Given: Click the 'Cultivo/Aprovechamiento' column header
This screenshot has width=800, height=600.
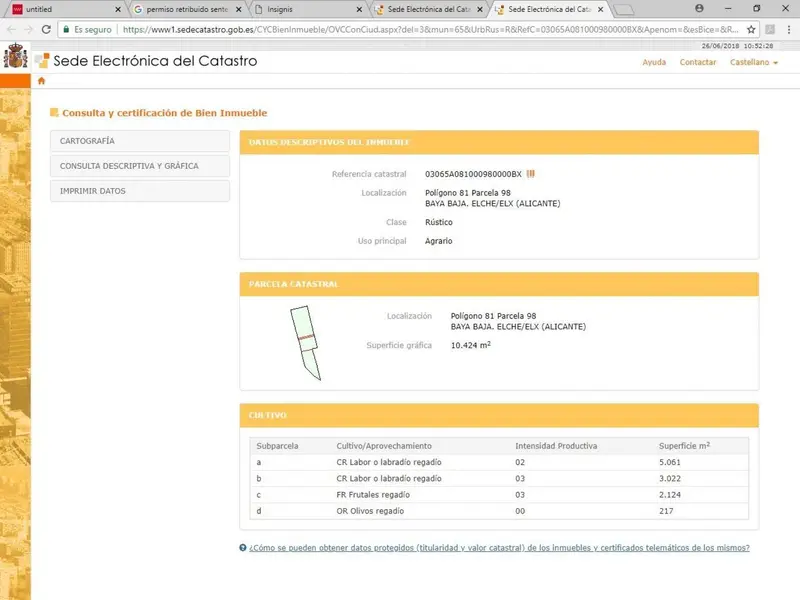Looking at the screenshot, I should 384,446.
